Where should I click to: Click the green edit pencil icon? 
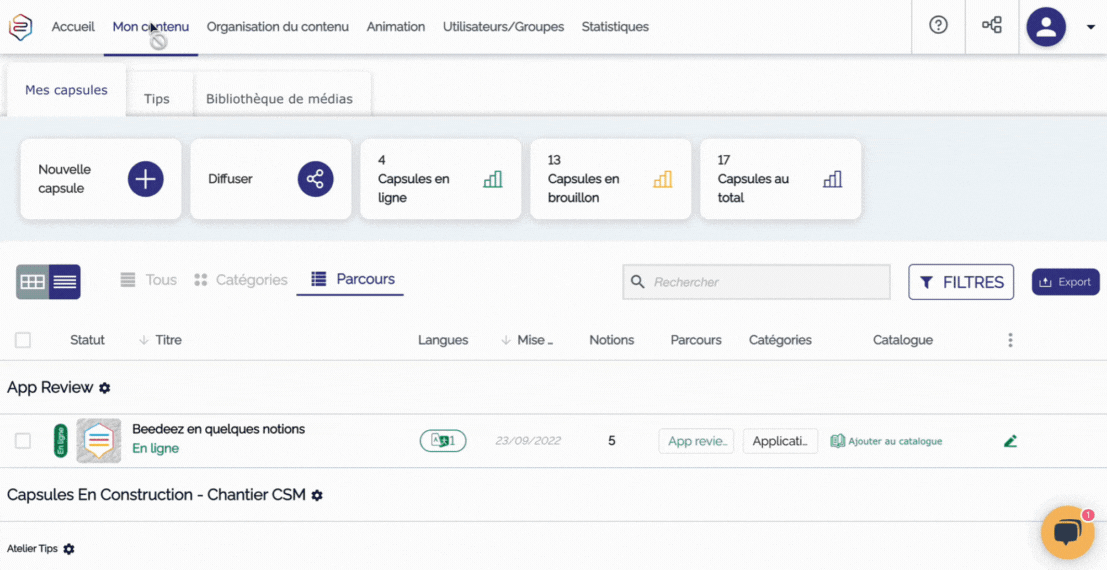pos(1010,441)
